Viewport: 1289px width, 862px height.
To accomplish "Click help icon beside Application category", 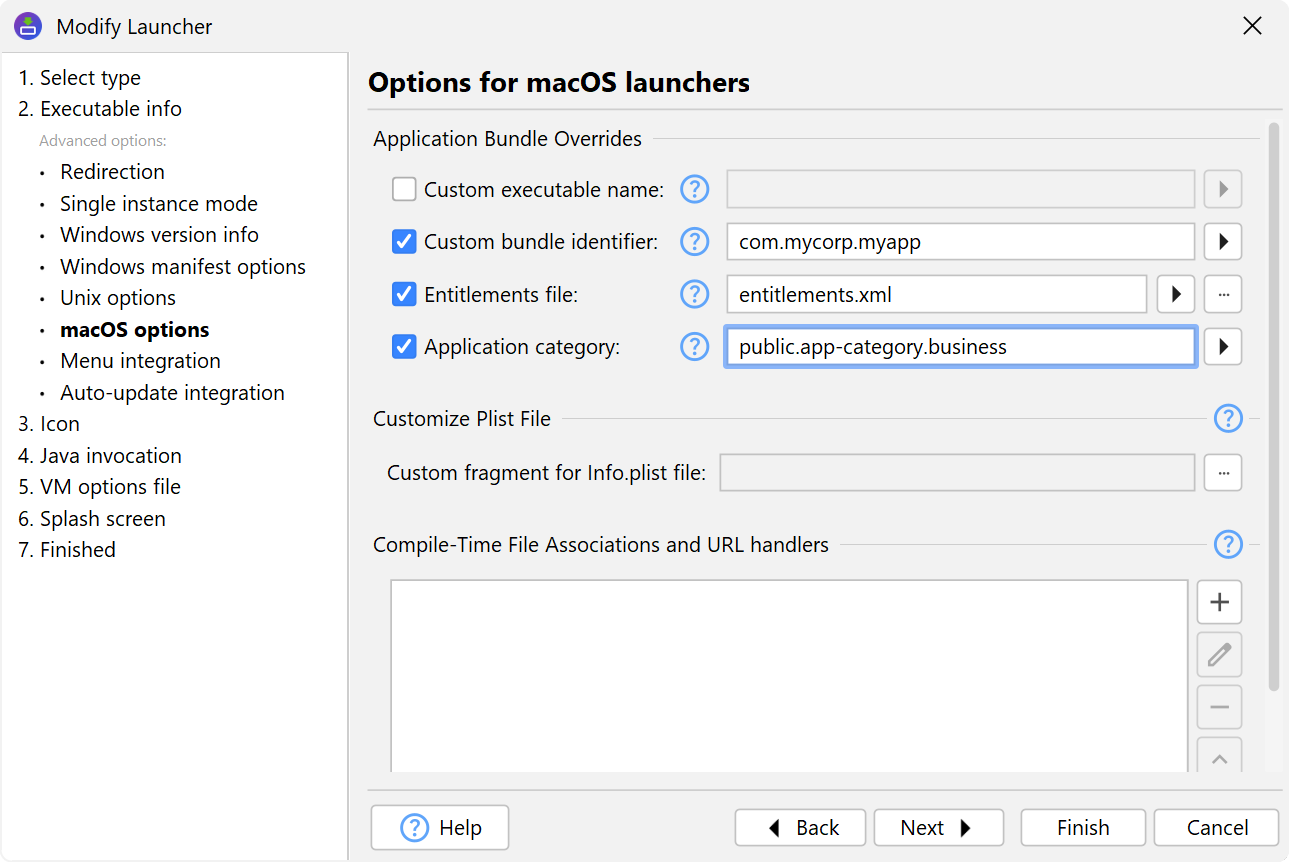I will click(x=694, y=347).
